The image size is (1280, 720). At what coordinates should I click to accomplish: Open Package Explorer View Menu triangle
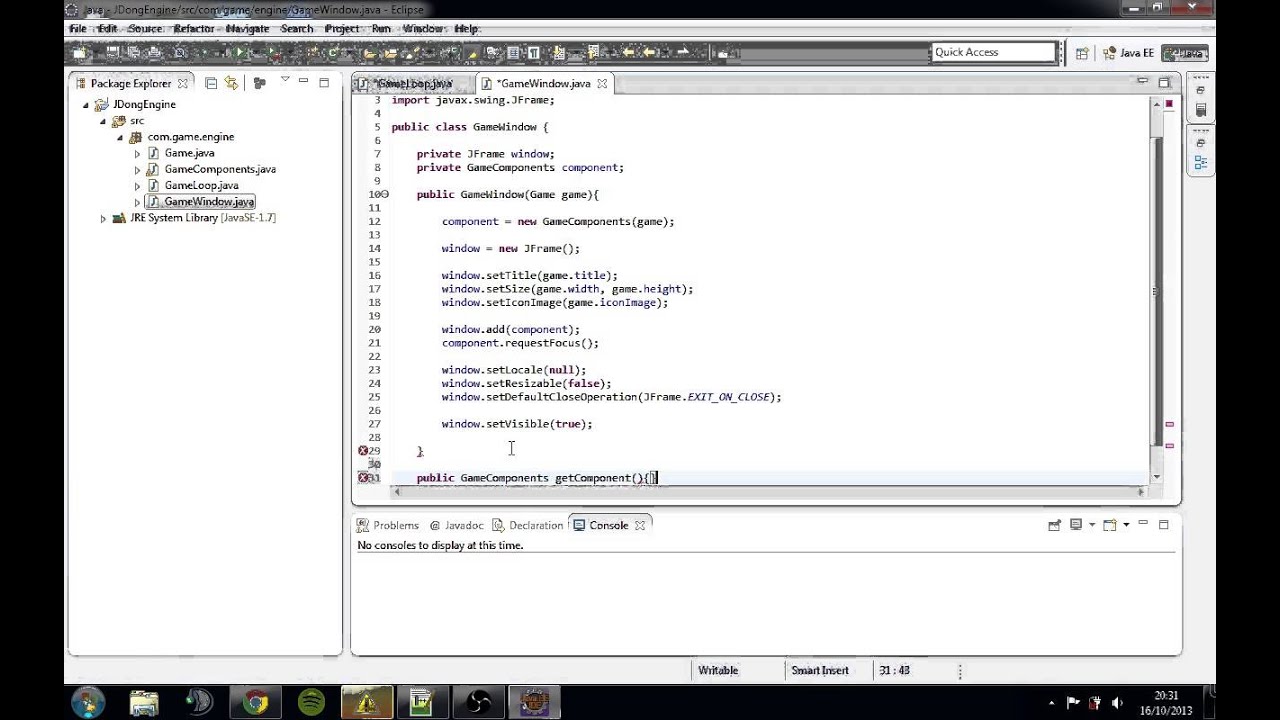[x=285, y=80]
